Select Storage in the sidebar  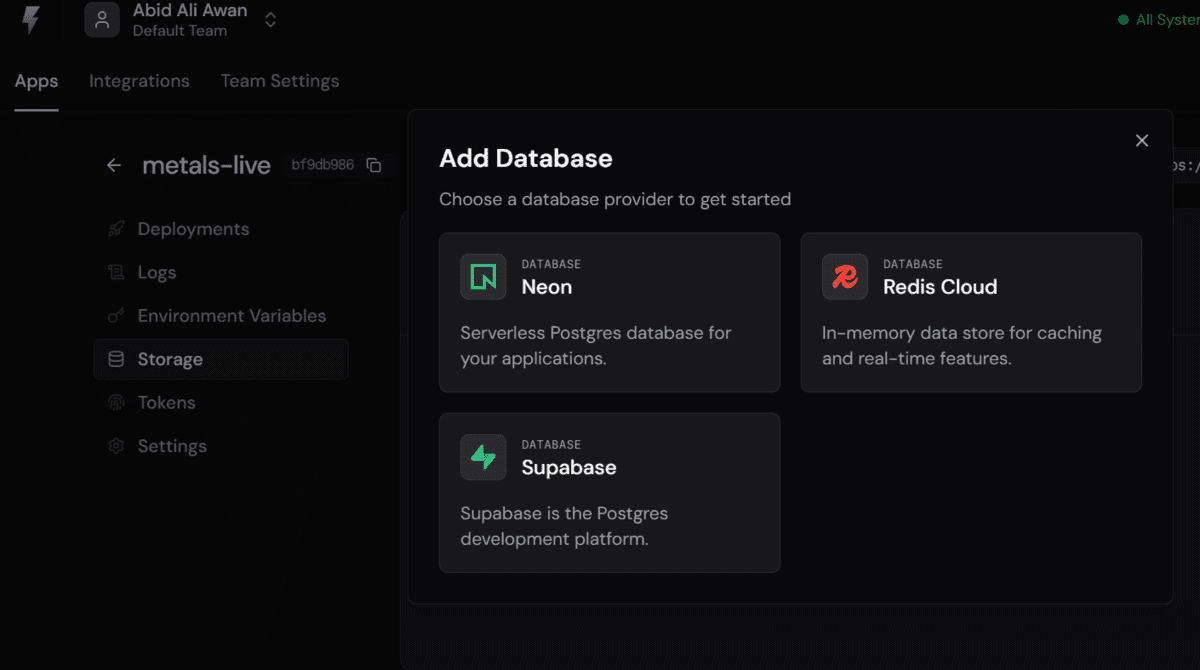(x=221, y=359)
